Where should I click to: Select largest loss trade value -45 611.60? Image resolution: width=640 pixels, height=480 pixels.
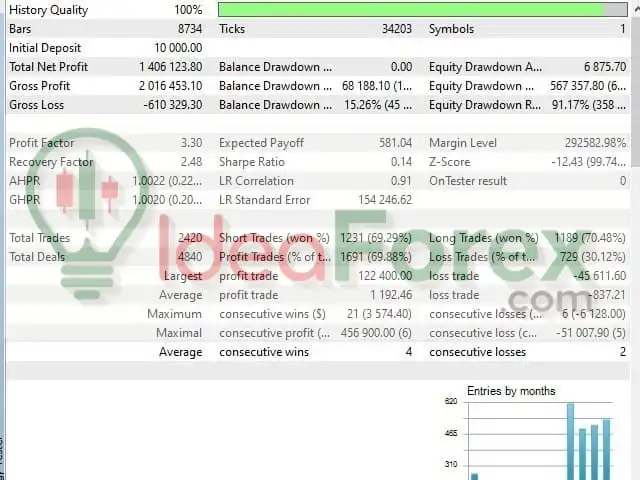[600, 276]
